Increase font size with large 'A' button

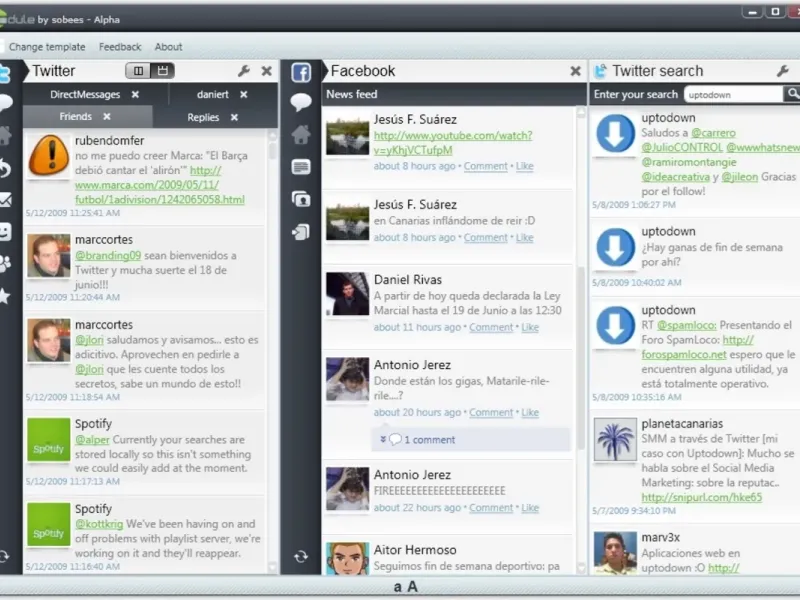point(412,587)
